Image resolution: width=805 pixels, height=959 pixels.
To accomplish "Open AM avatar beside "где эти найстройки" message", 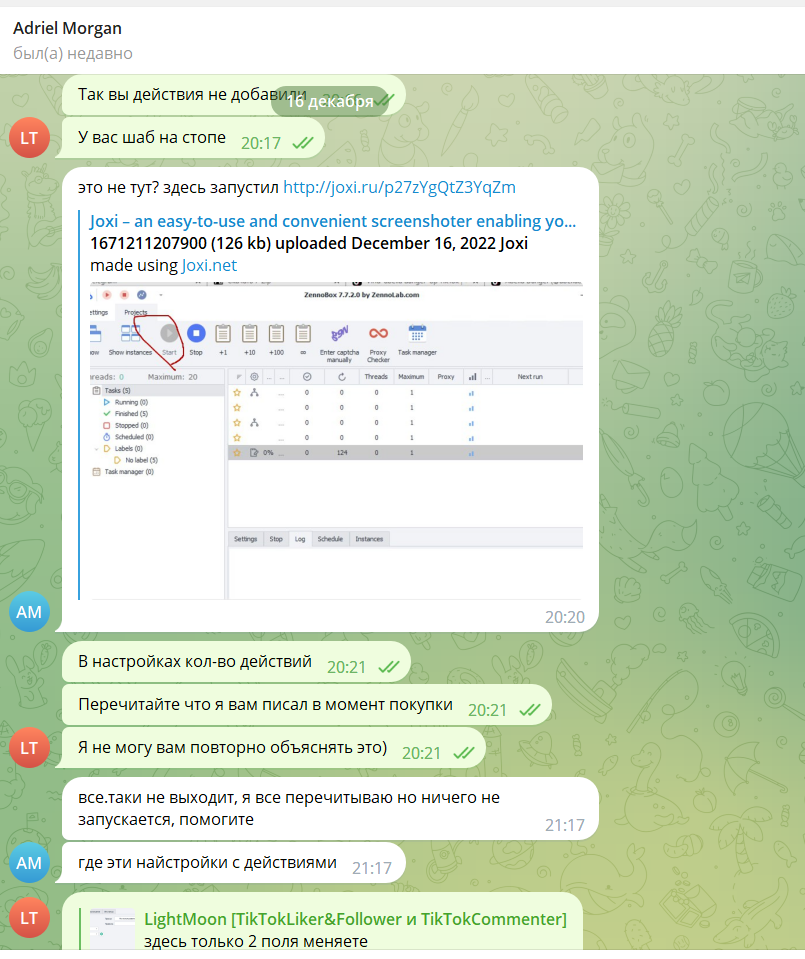I will (29, 862).
